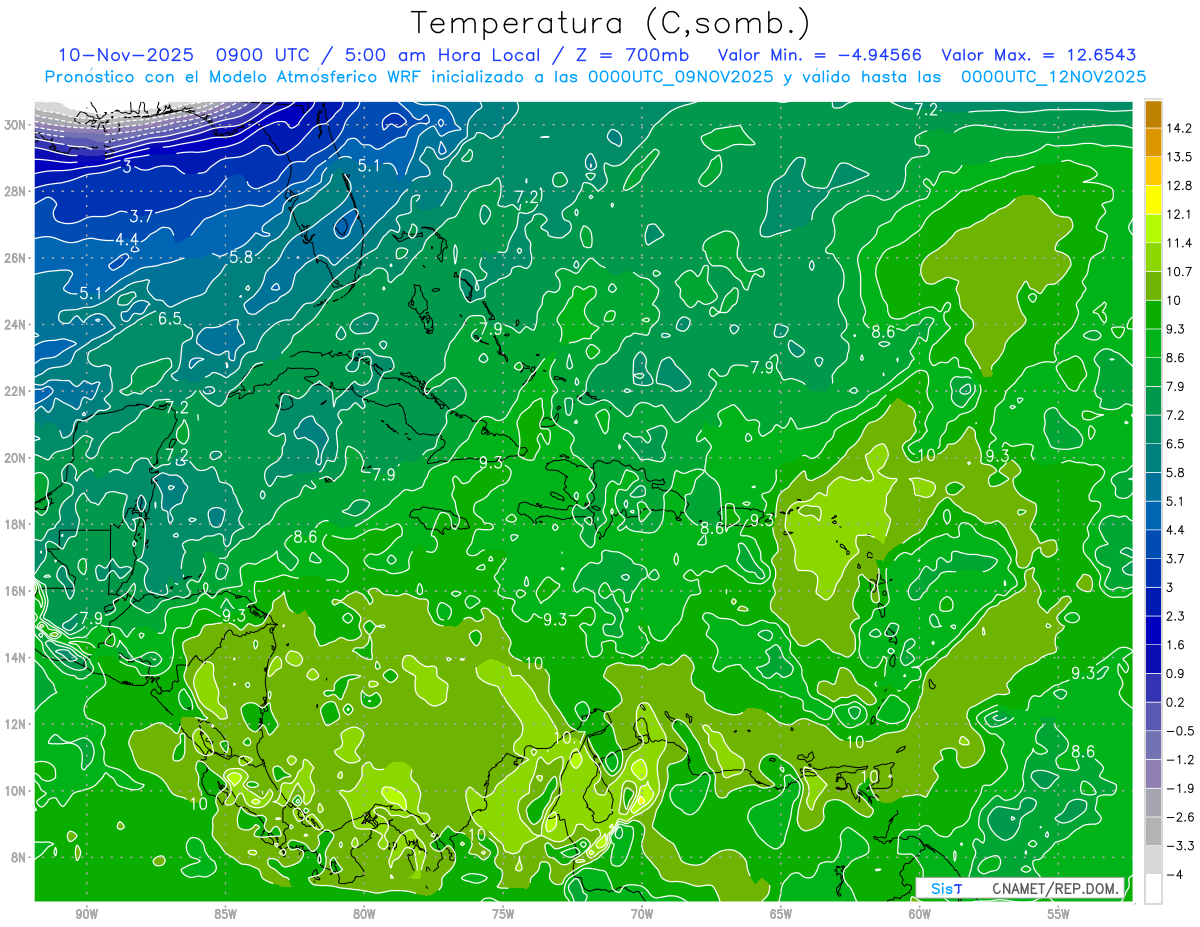
Task: Click the 1.6 label on the color scale
Action: [1176, 645]
